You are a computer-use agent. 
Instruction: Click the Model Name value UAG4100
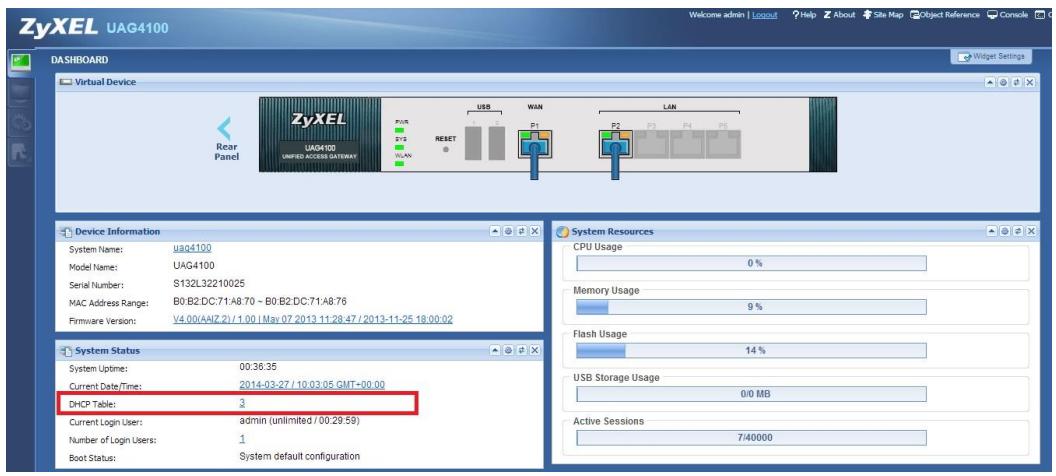pos(194,266)
